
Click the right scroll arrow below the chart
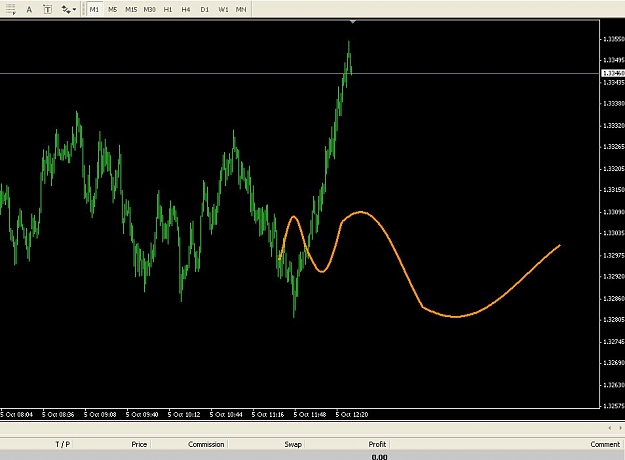point(620,428)
